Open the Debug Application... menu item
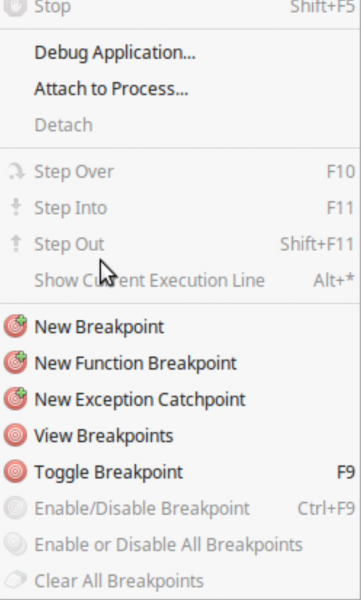 click(x=180, y=52)
